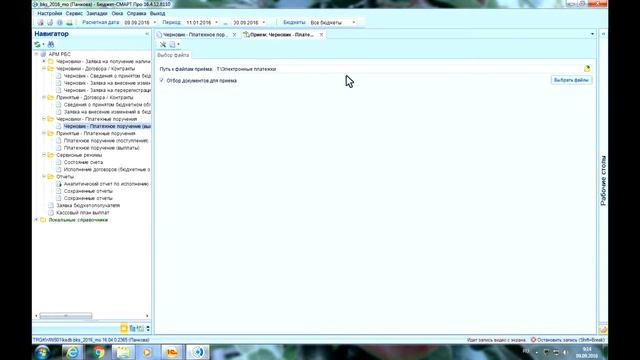Click the blue list icon at Navigator bottom

132,328
